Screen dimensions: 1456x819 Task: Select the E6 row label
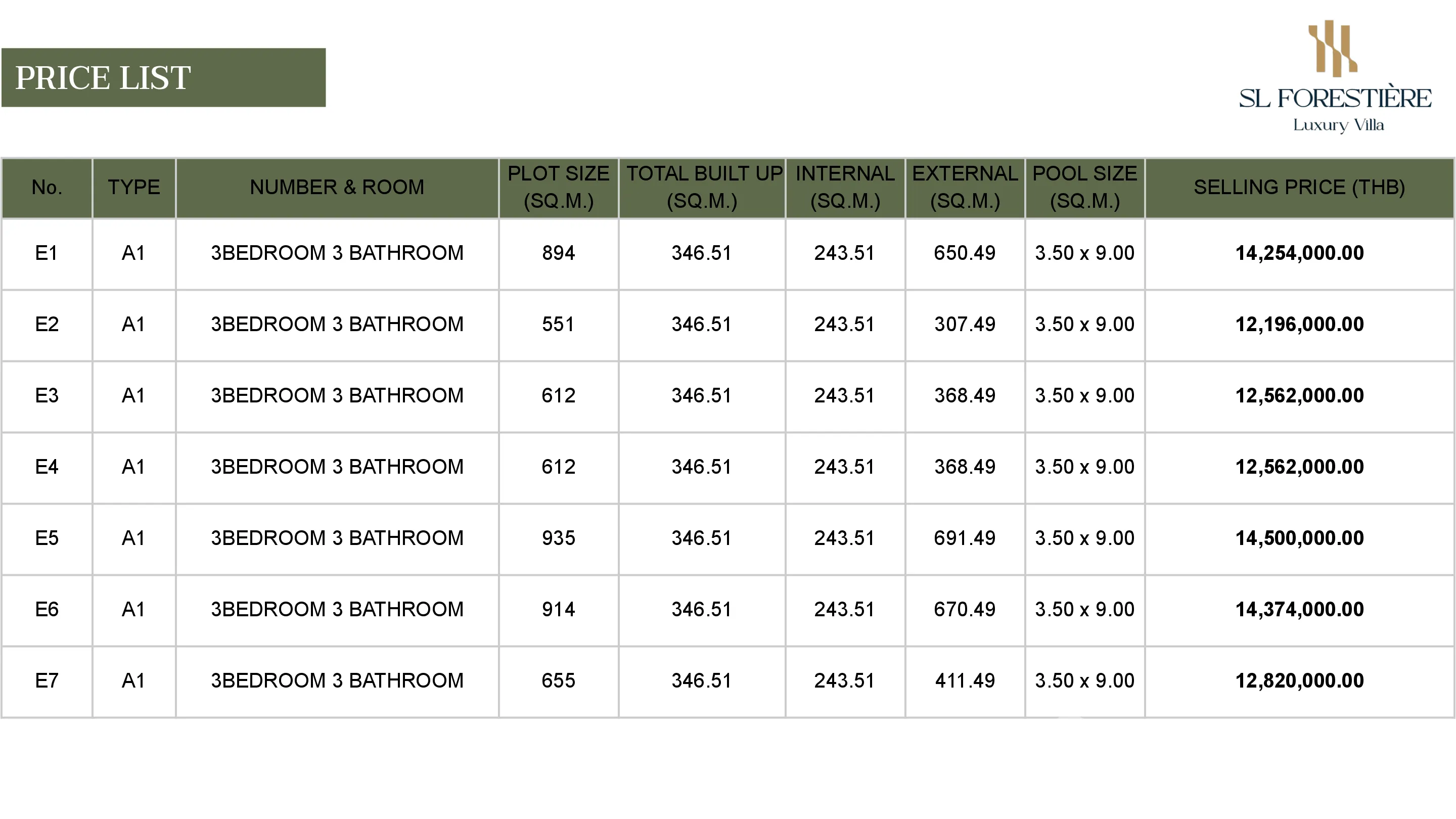point(47,609)
